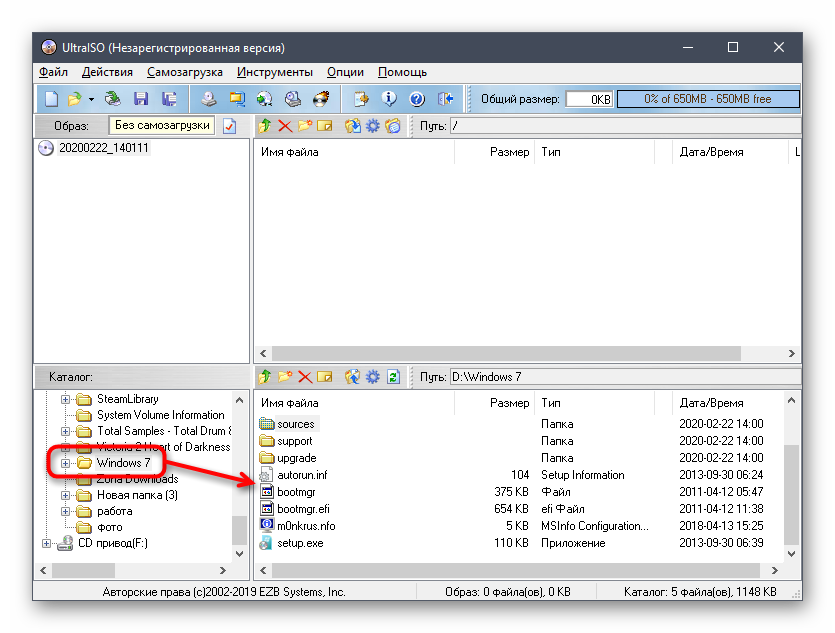Viewport: 835px width, 633px height.
Task: Click the Exit door icon in toolbar
Action: click(446, 99)
